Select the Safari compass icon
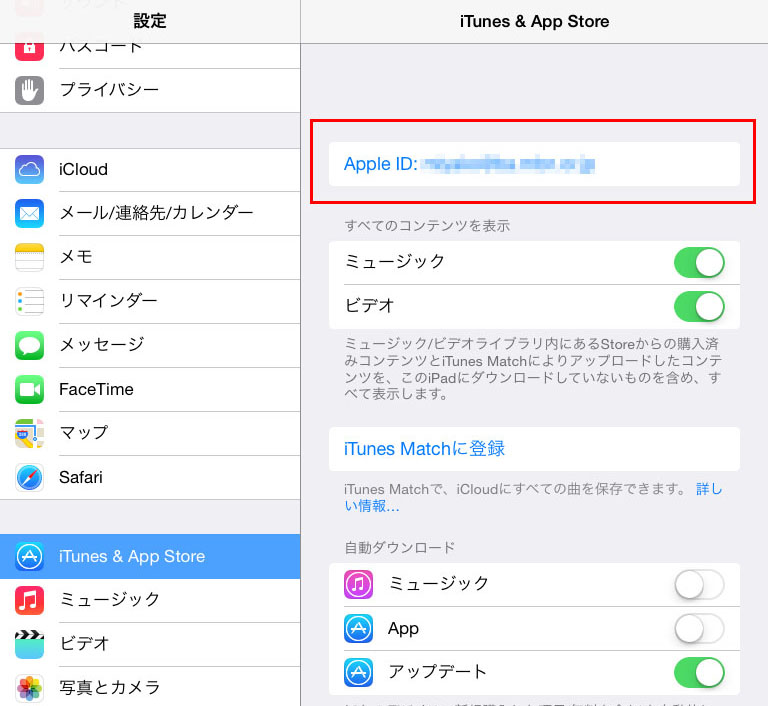This screenshot has width=768, height=706. pos(29,478)
